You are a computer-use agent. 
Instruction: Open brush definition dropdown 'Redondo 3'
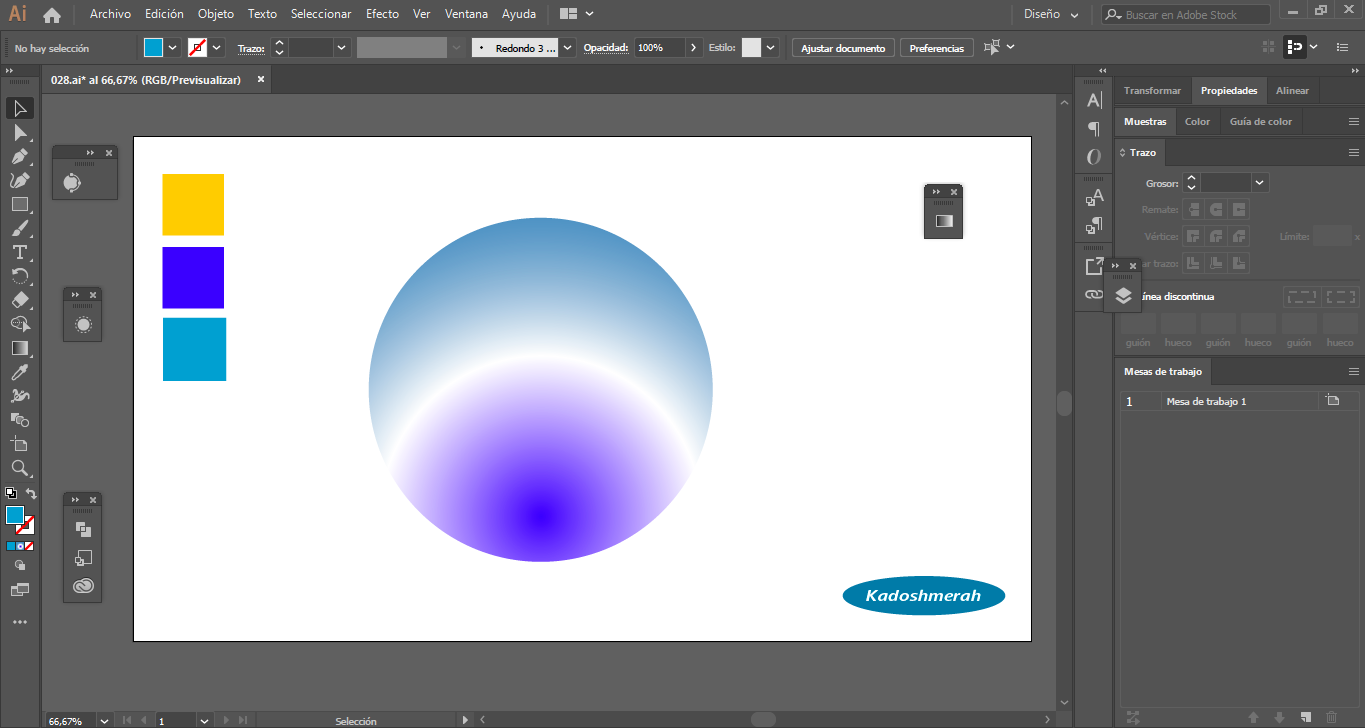(568, 48)
